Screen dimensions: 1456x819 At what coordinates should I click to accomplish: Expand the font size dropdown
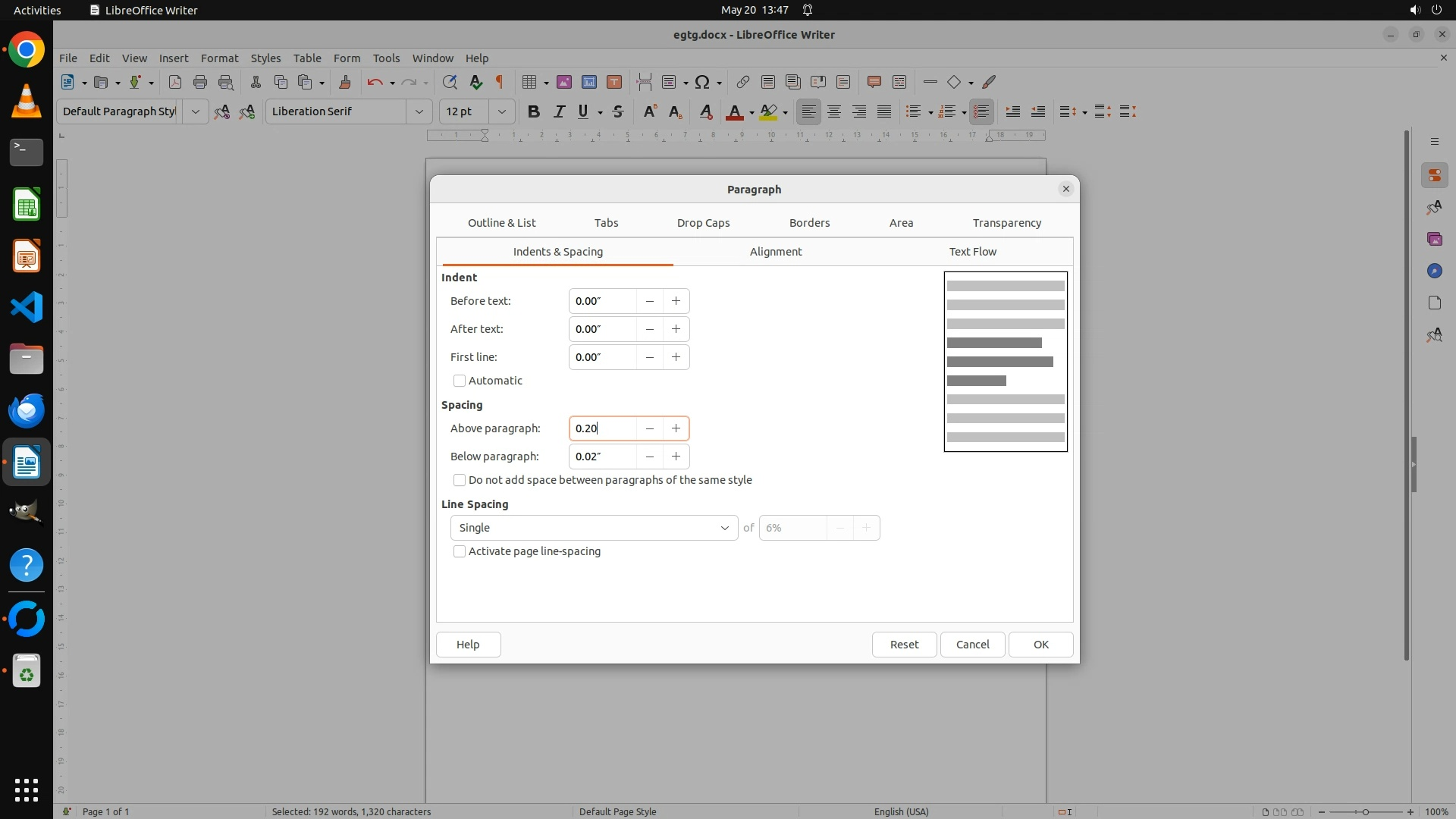point(501,111)
